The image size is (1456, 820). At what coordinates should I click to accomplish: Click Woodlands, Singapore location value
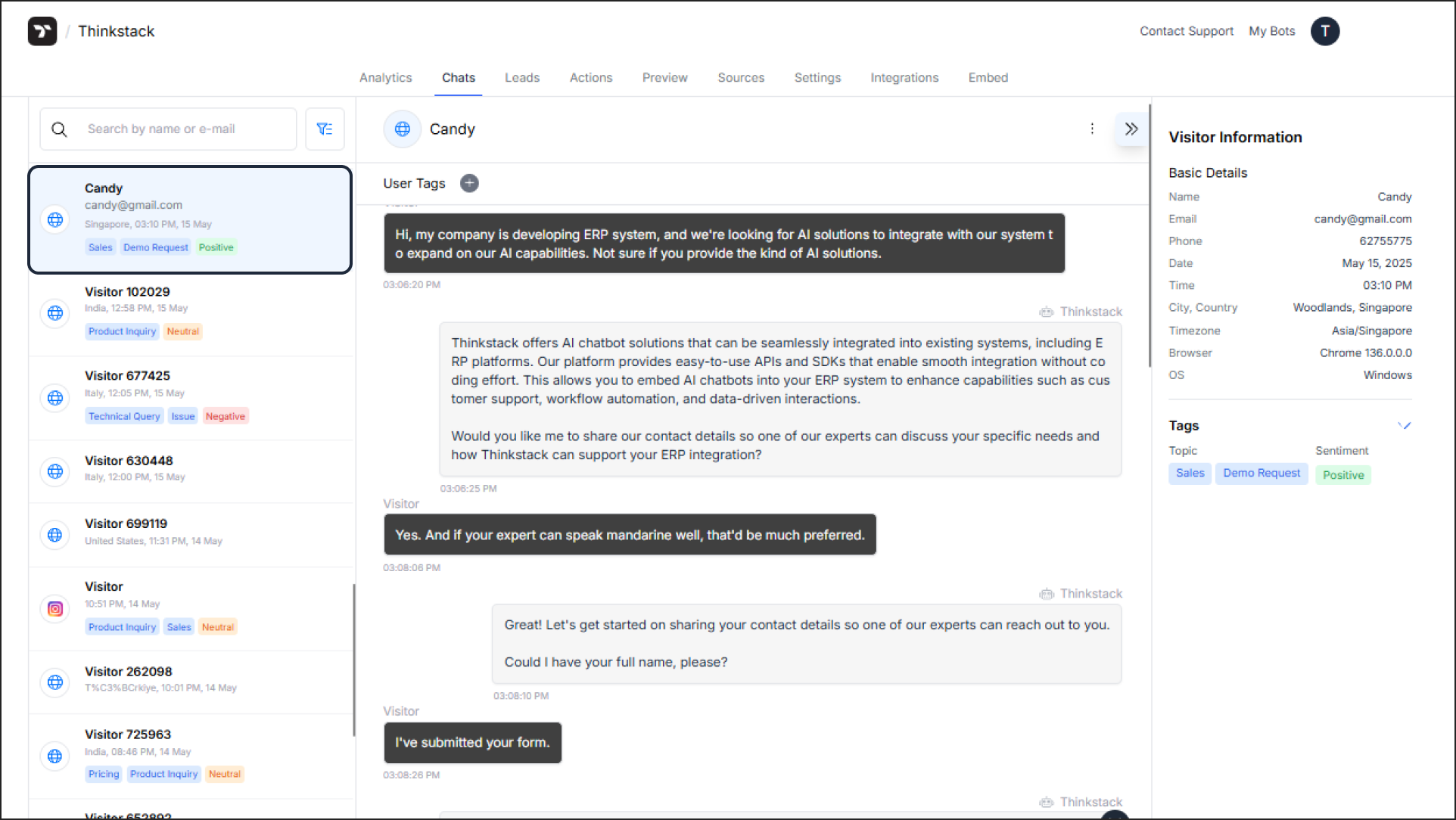click(1352, 308)
